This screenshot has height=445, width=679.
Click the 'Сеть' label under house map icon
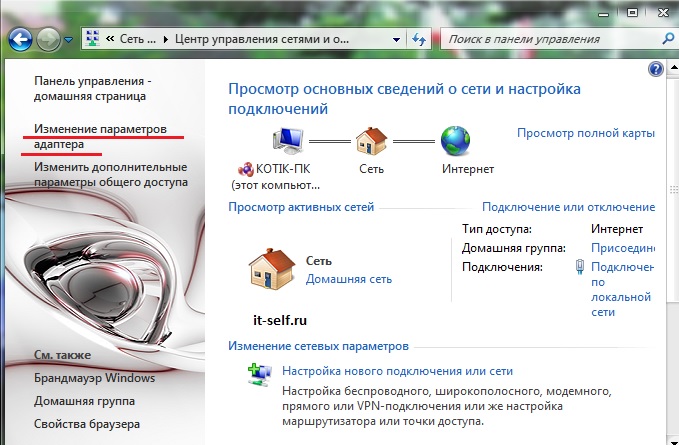click(x=372, y=169)
